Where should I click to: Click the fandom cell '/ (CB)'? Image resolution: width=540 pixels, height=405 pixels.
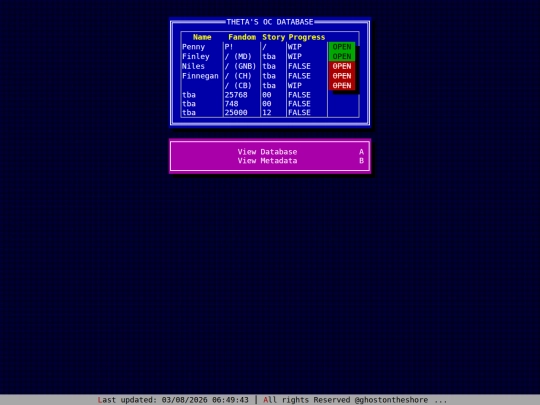(238, 85)
